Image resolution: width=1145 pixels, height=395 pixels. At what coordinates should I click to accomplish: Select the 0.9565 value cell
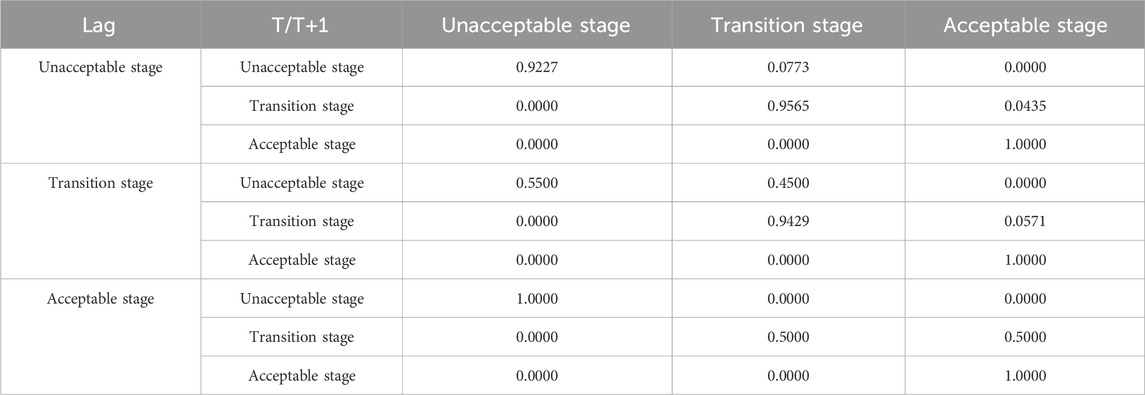tap(787, 107)
